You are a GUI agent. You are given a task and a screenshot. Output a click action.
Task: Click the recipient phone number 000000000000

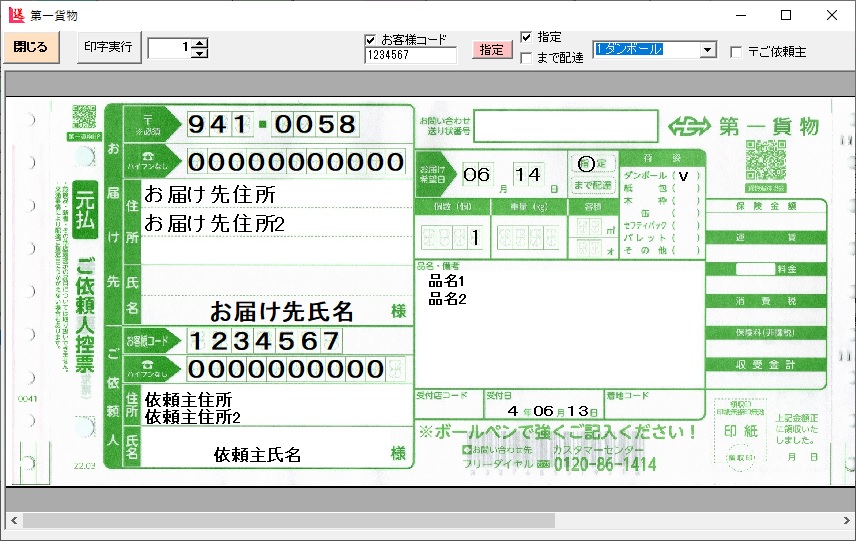[x=296, y=162]
